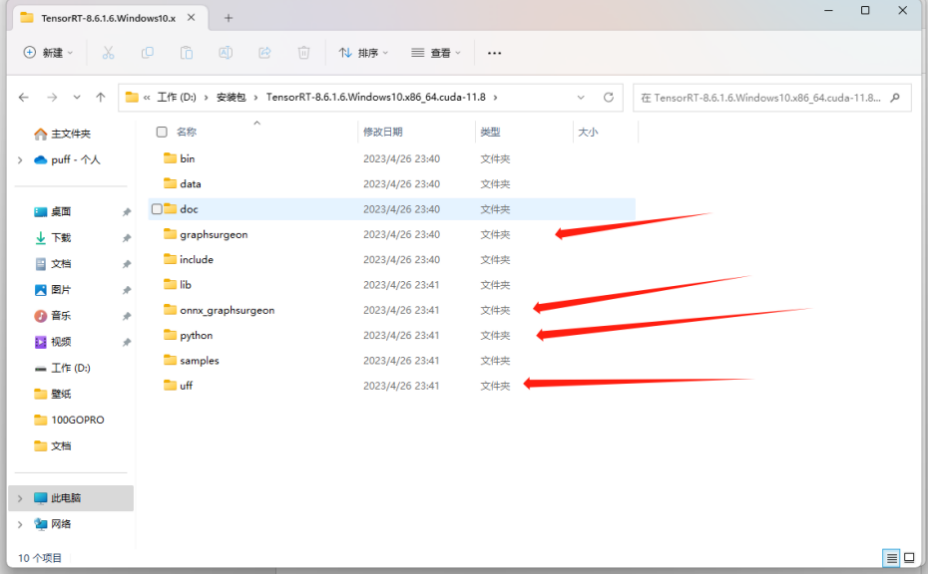Screen dimensions: 928x574
Task: Click the search magnifier icon
Action: click(895, 98)
